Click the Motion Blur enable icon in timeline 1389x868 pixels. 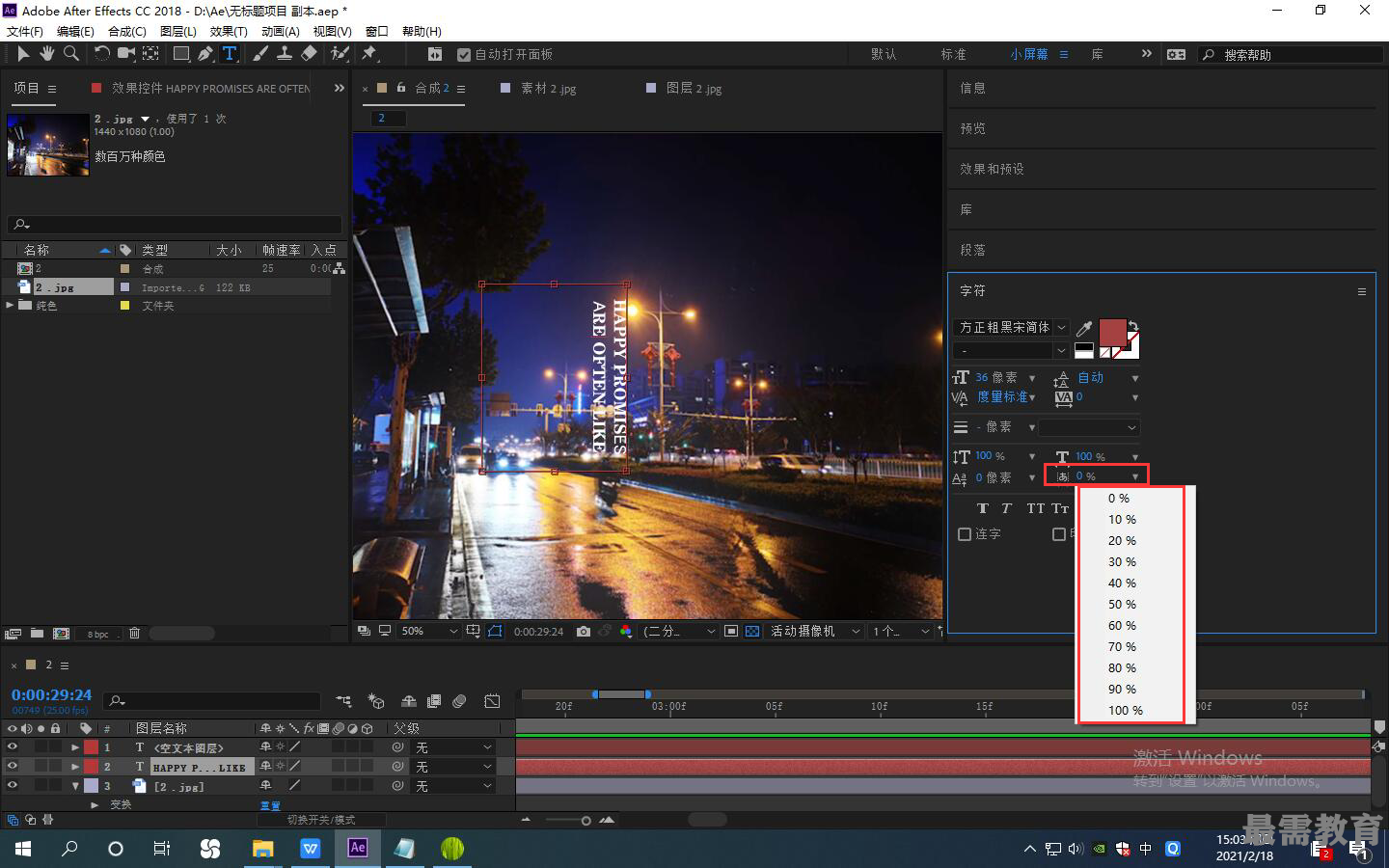pyautogui.click(x=459, y=701)
